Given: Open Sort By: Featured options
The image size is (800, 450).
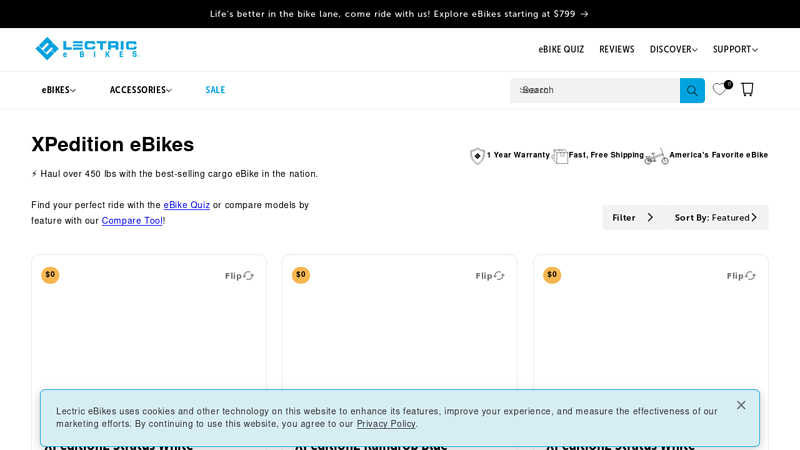Looking at the screenshot, I should (x=716, y=217).
